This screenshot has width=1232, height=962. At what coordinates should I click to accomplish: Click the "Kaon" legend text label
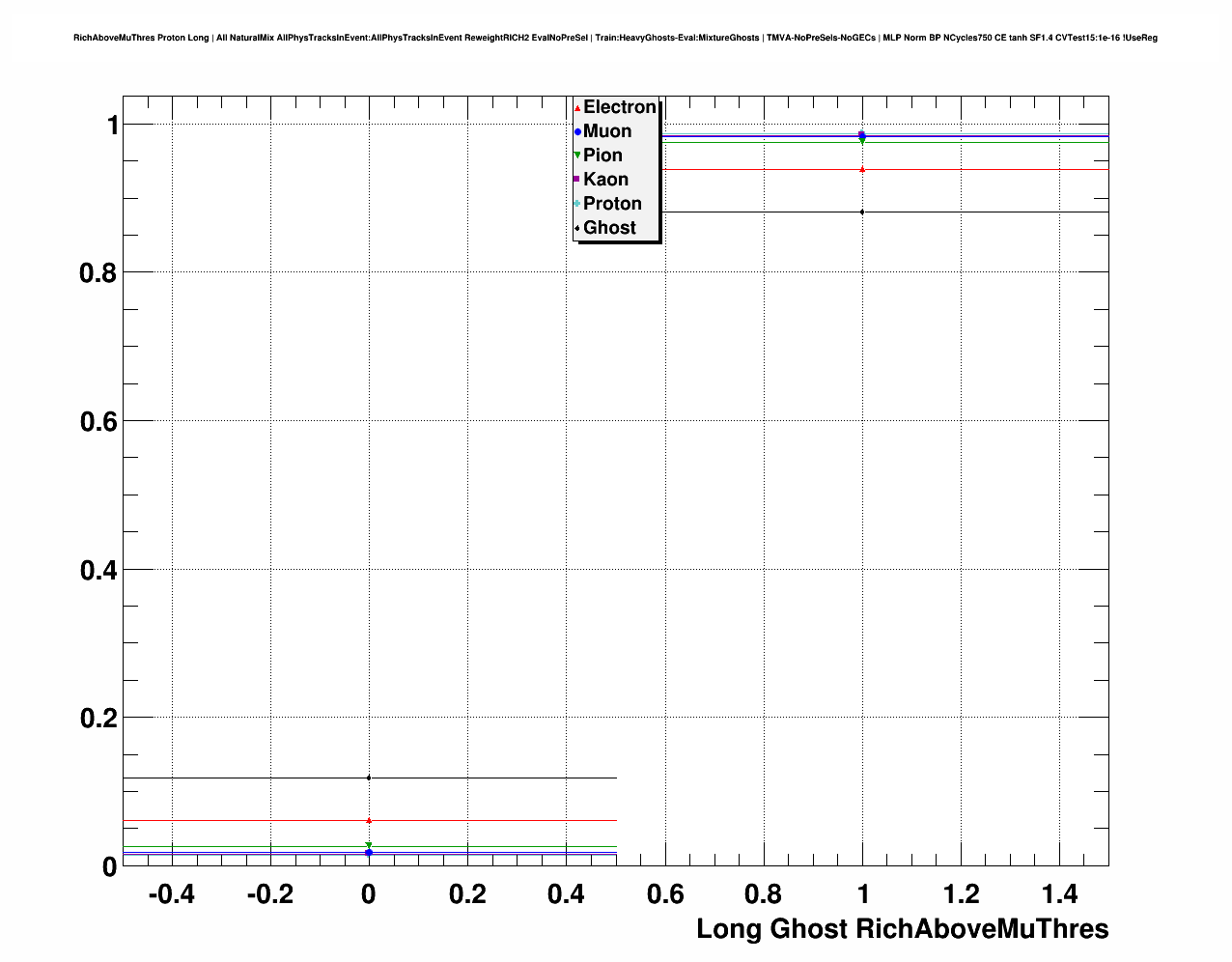tap(605, 180)
